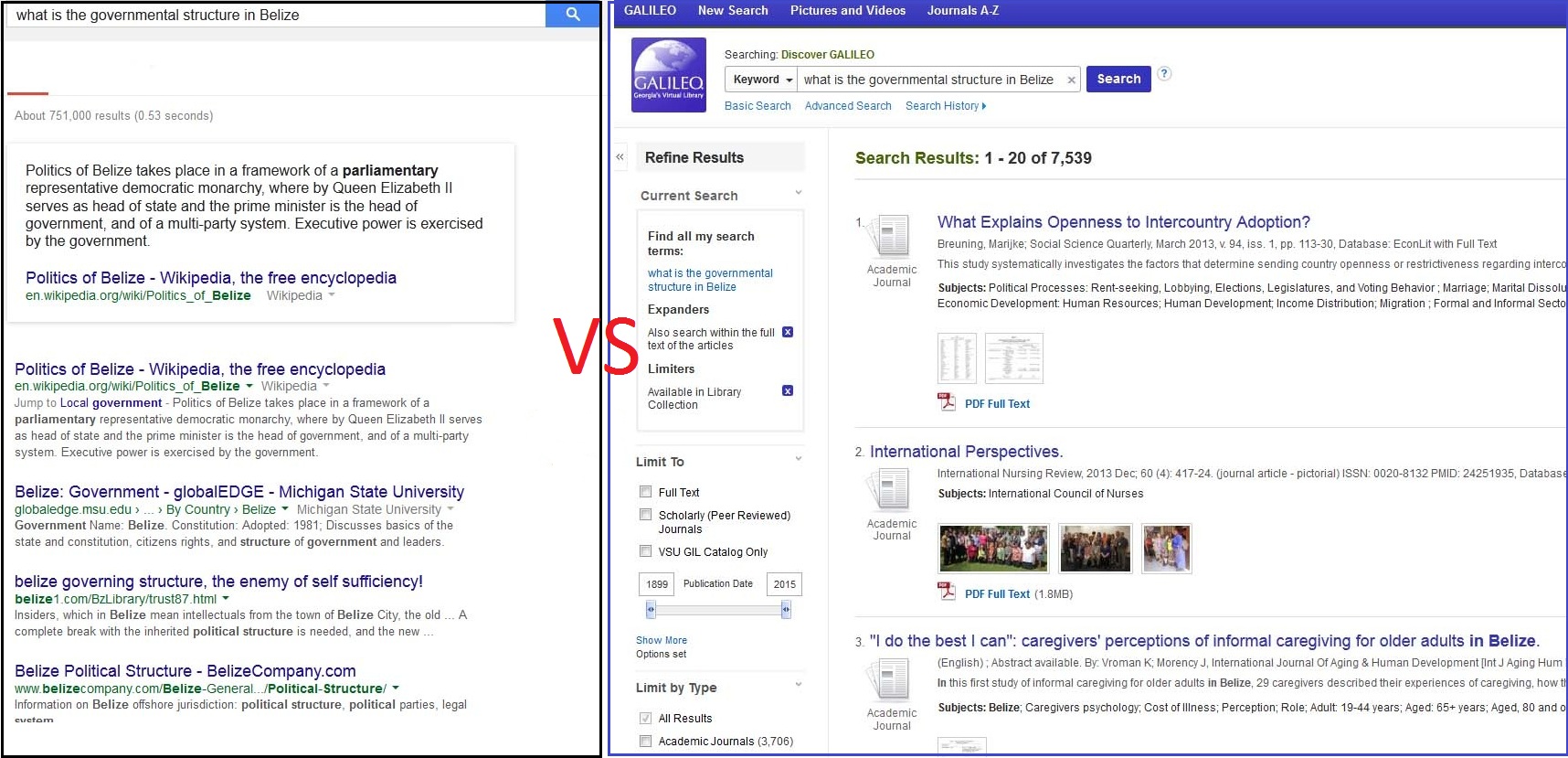Collapse the Current Search section chevron
The width and height of the screenshot is (1568, 758).
point(799,193)
